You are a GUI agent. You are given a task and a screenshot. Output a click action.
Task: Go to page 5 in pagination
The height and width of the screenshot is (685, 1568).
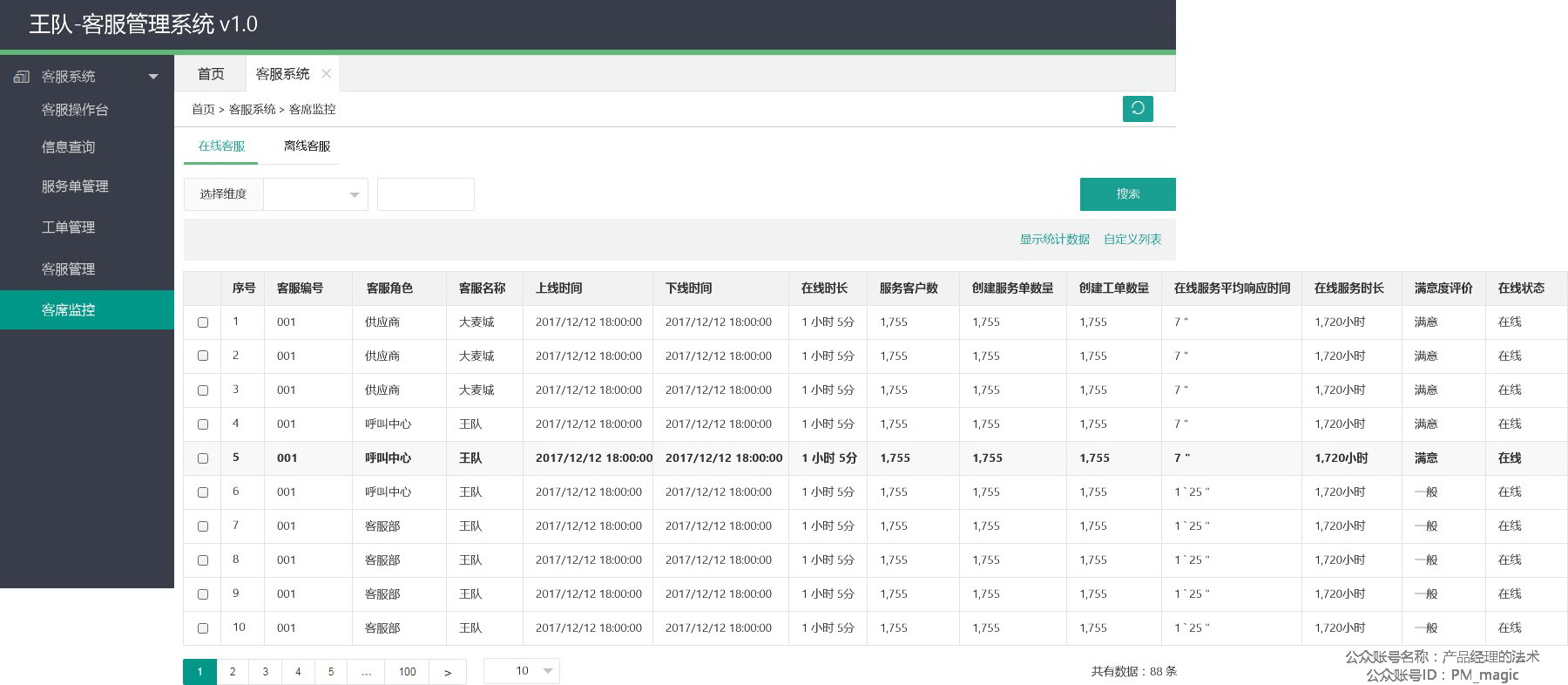point(331,672)
